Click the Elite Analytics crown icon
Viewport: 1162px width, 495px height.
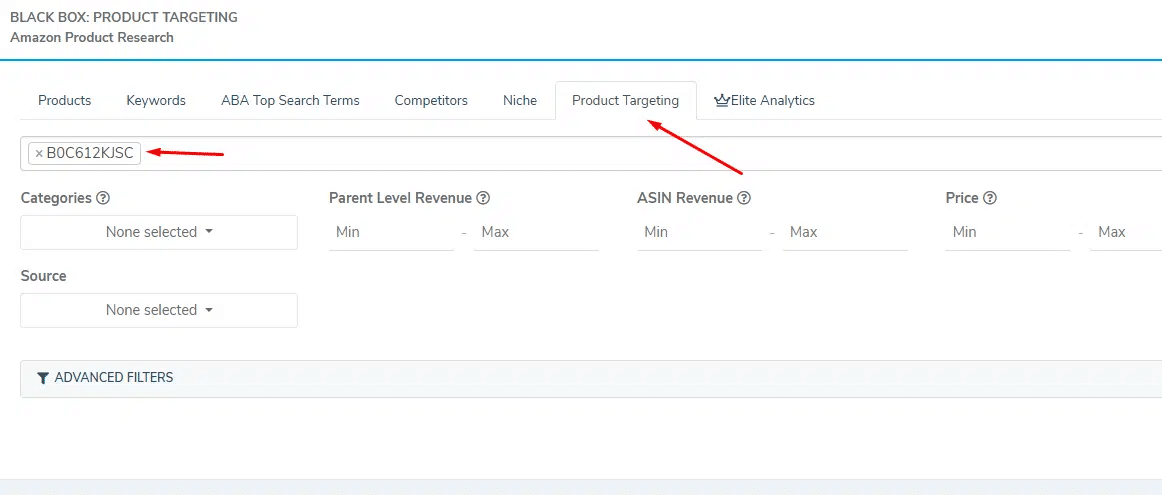coord(721,100)
